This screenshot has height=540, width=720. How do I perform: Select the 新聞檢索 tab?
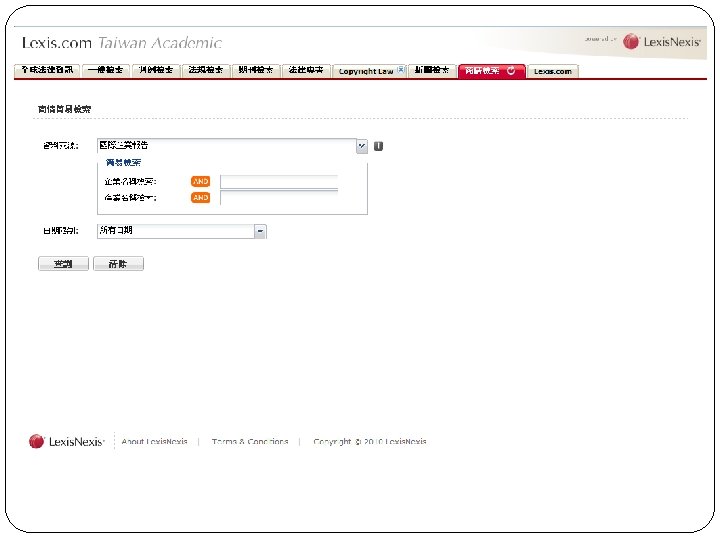[432, 70]
